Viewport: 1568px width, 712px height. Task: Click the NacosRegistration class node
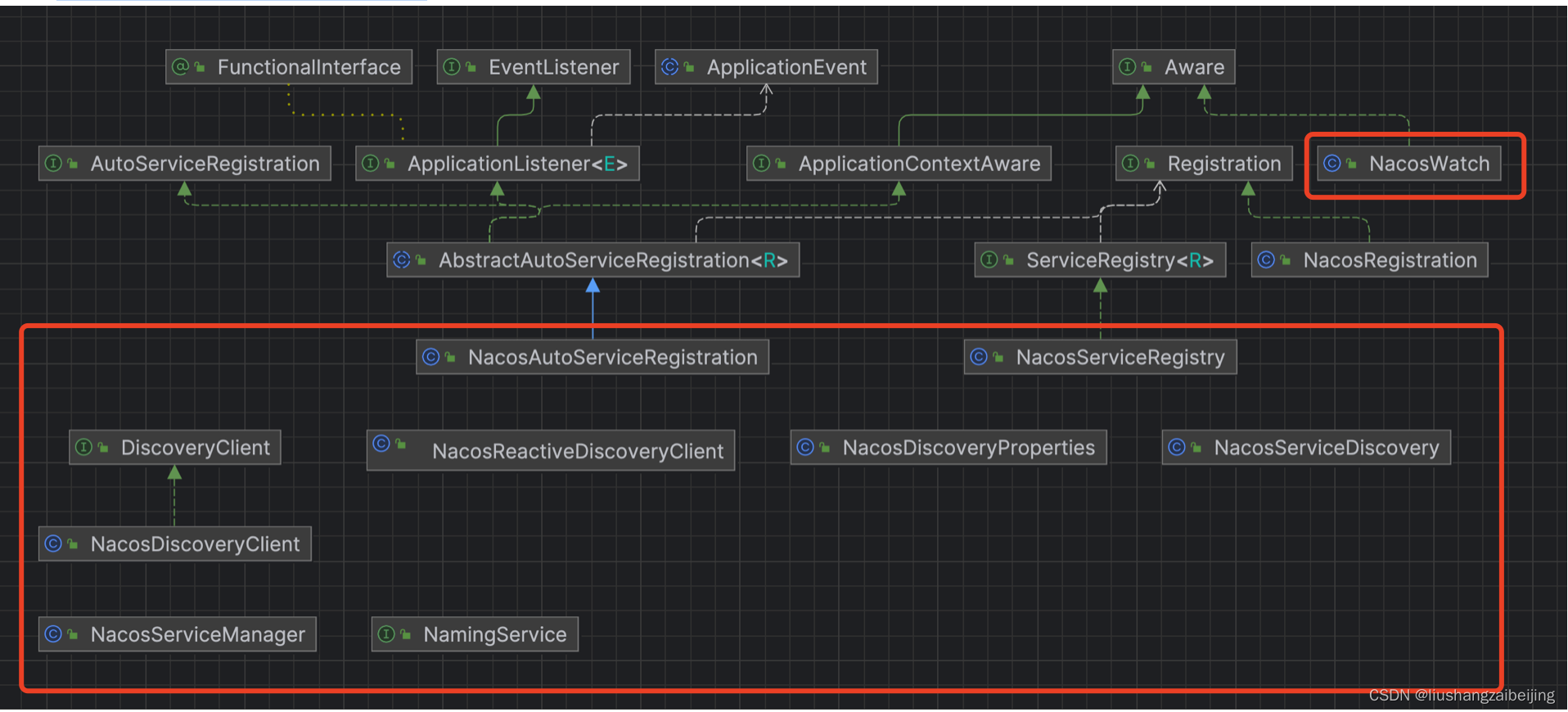point(1369,260)
